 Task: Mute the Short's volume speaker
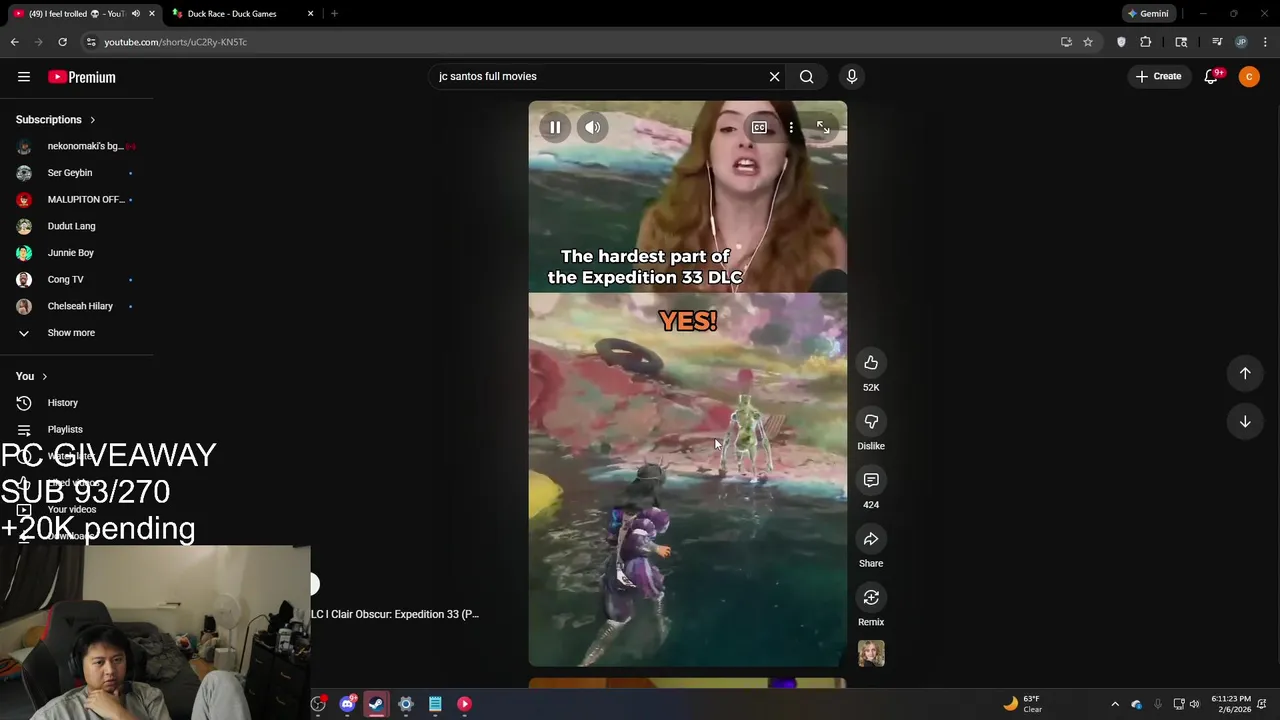tap(593, 127)
